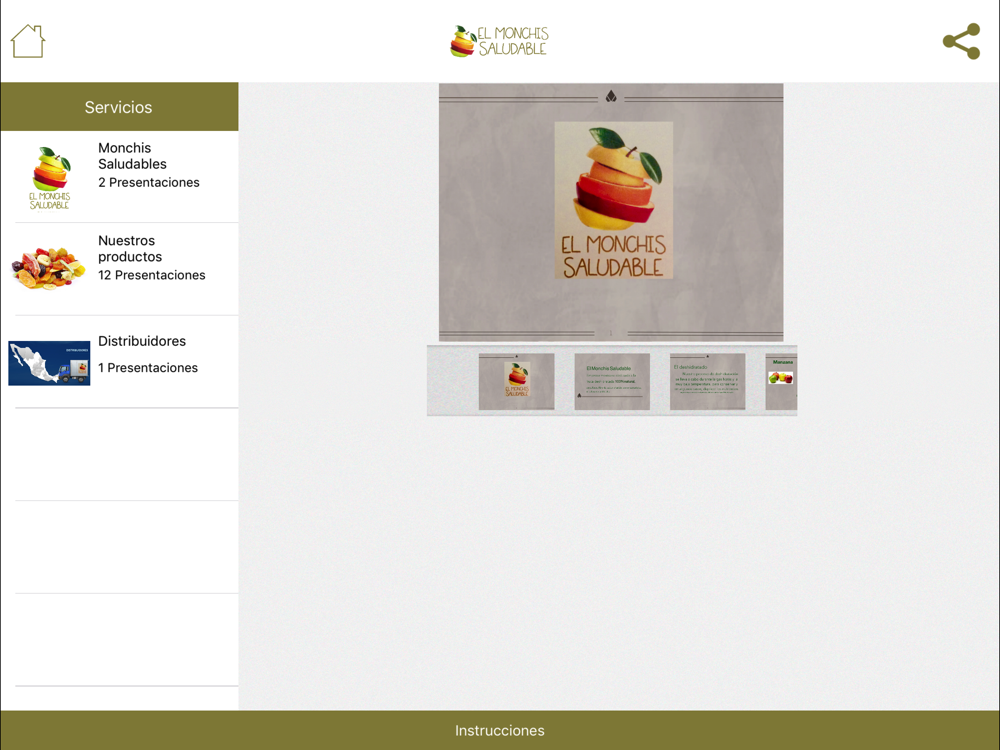Tap the Servicios header

click(119, 107)
